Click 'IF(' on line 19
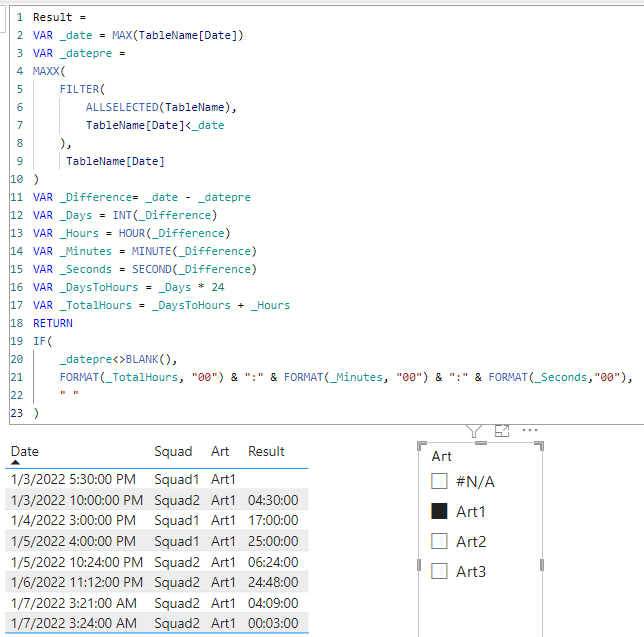This screenshot has width=644, height=637. [43, 341]
